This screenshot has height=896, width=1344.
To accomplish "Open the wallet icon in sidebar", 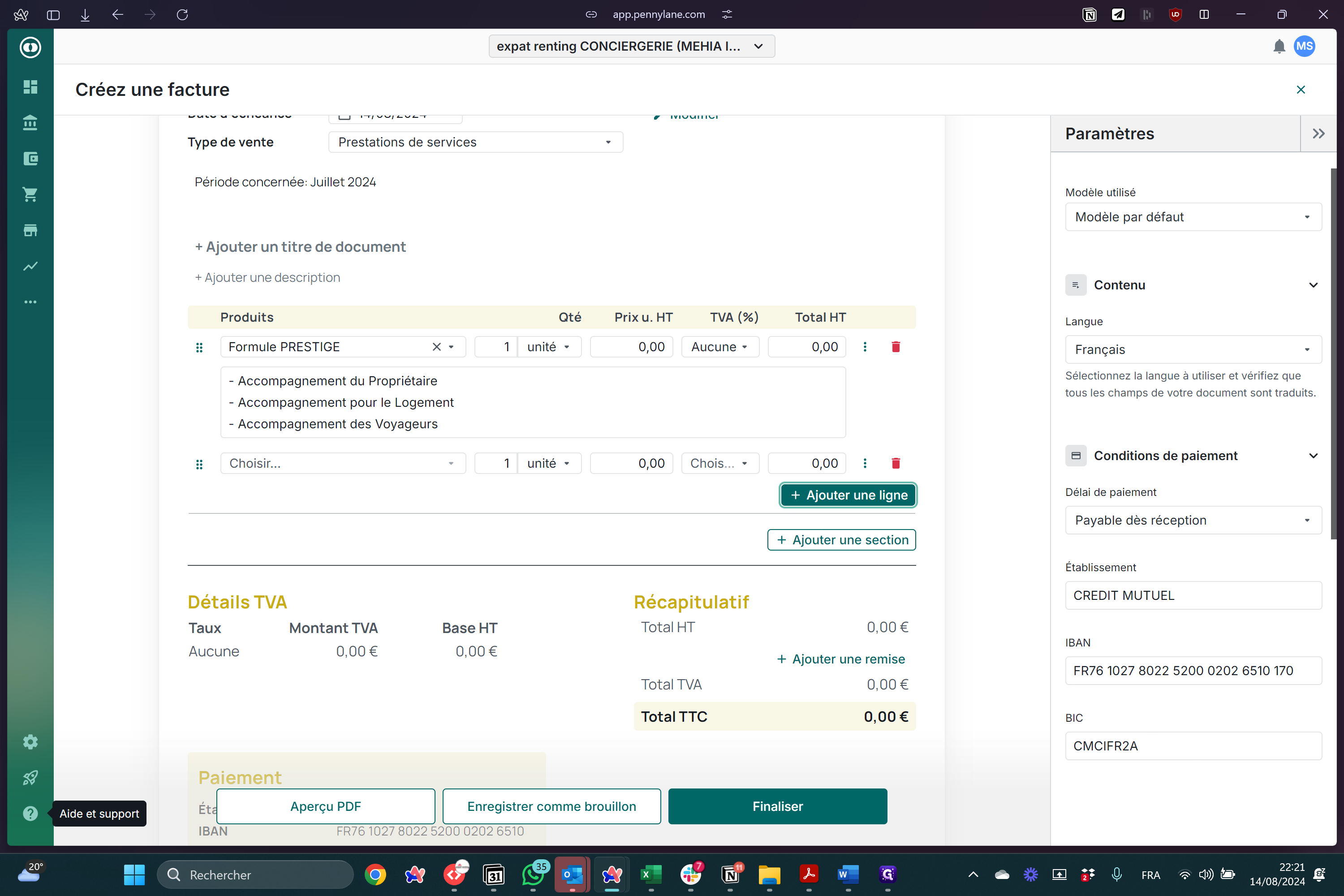I will [30, 159].
